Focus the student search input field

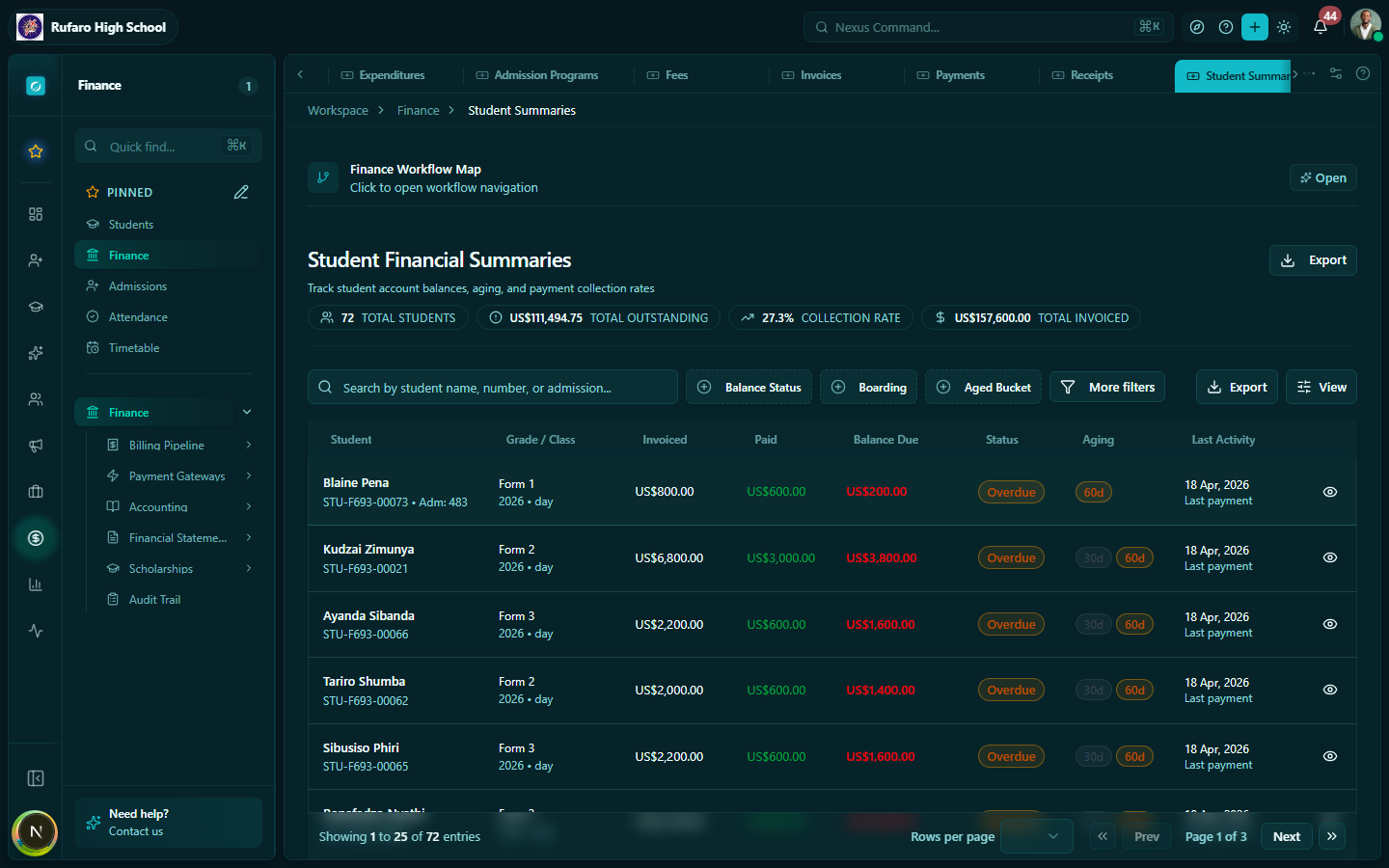coord(493,387)
